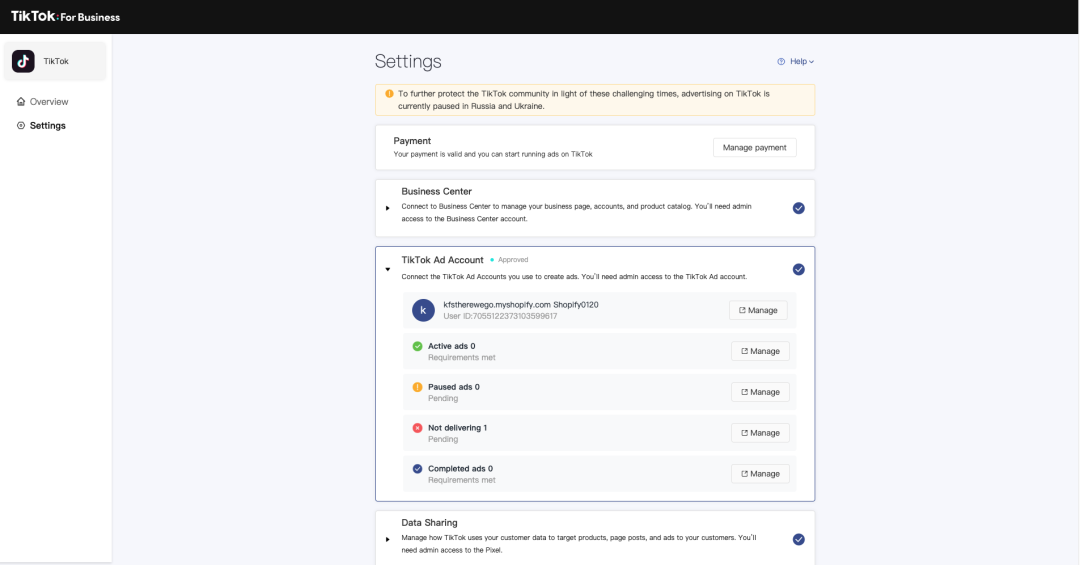Click the TikTok app icon in sidebar
1080x565 pixels.
(23, 61)
